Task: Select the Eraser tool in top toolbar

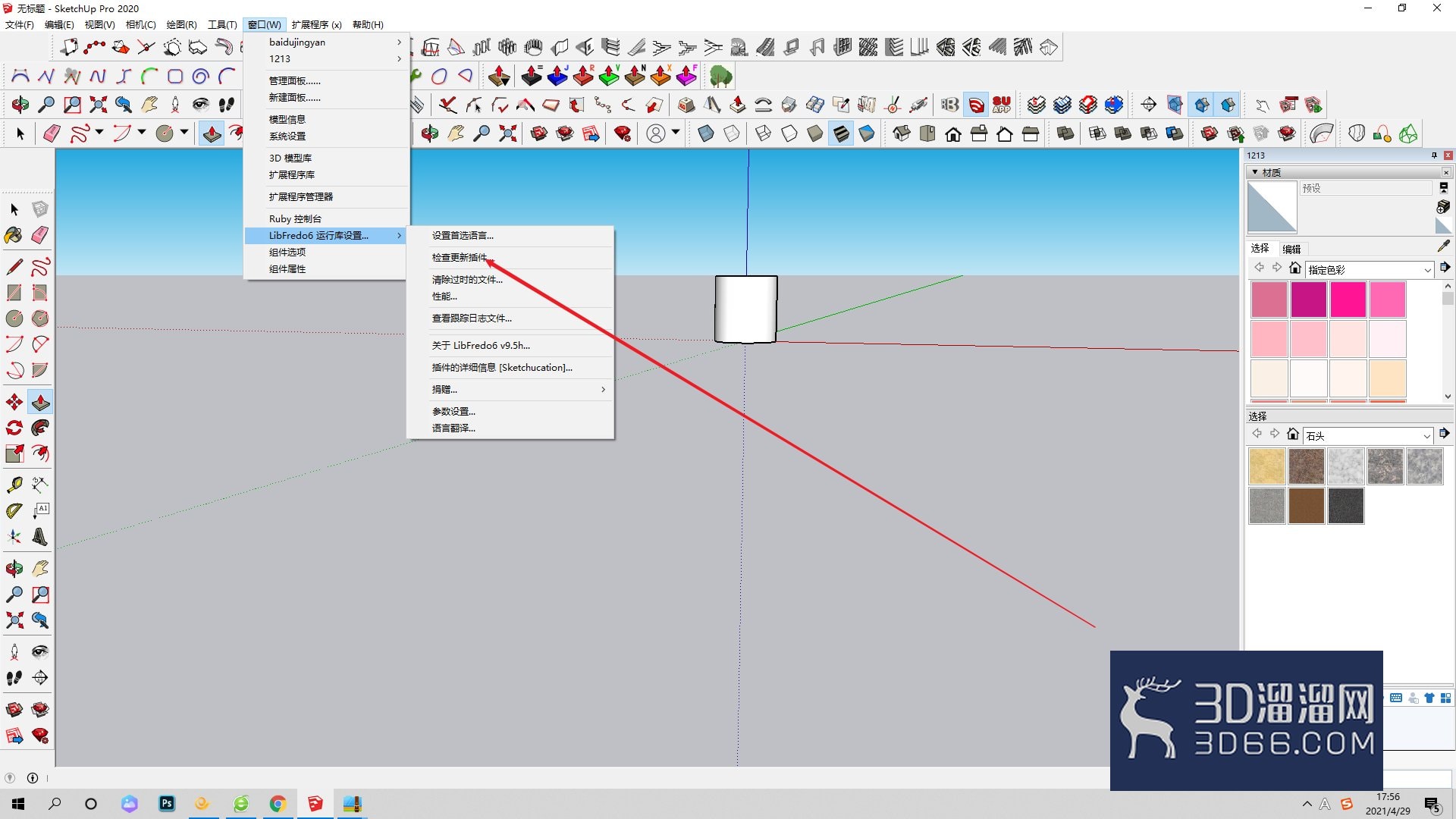Action: [x=52, y=134]
